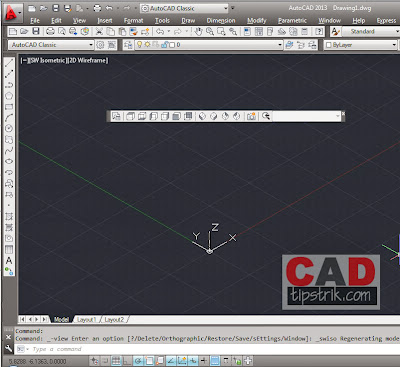Open the File menu
This screenshot has width=400, height=367.
coord(35,21)
